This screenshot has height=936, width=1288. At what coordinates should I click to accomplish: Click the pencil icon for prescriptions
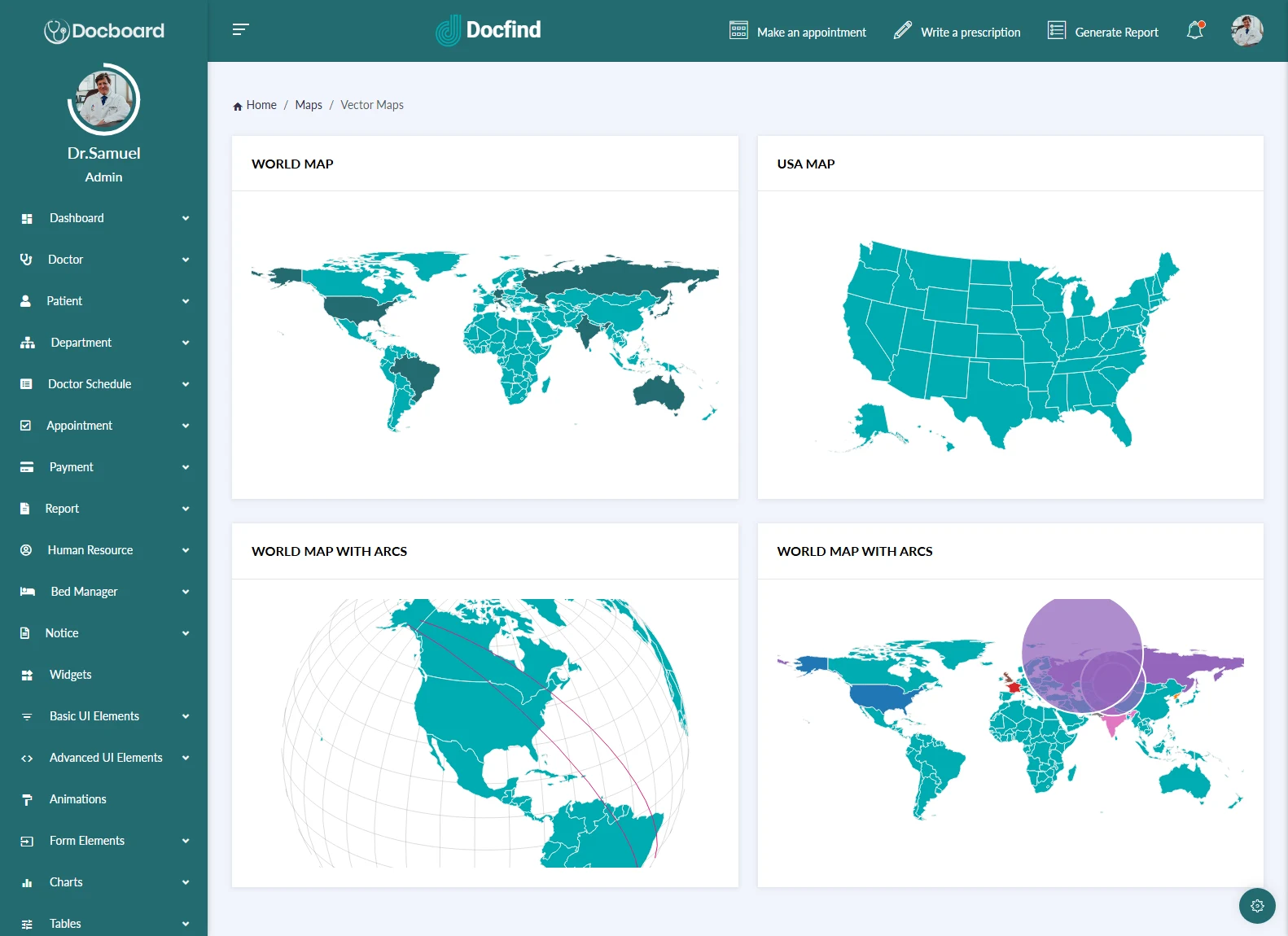[x=902, y=31]
